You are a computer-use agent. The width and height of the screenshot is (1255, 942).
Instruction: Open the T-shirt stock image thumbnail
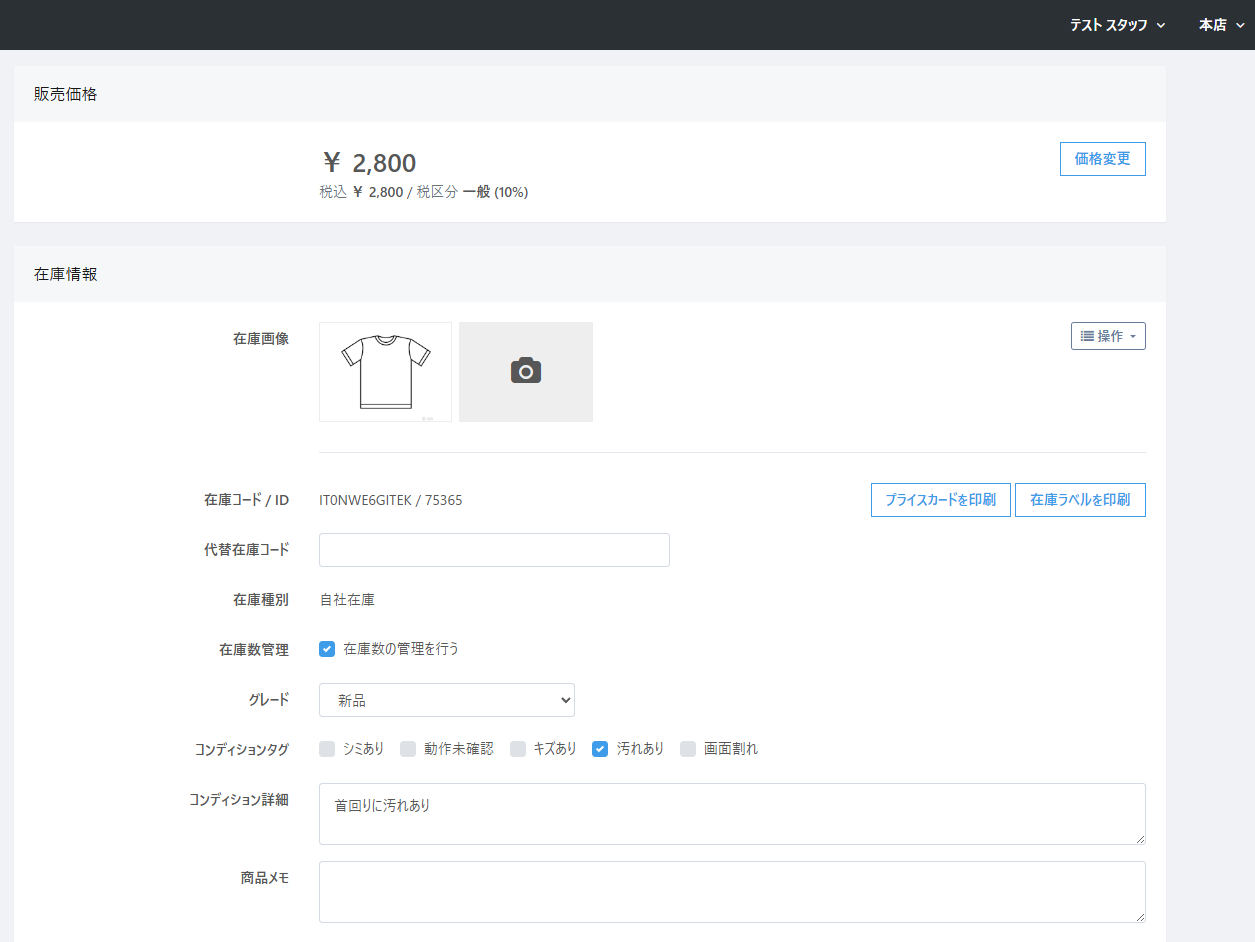pyautogui.click(x=385, y=372)
